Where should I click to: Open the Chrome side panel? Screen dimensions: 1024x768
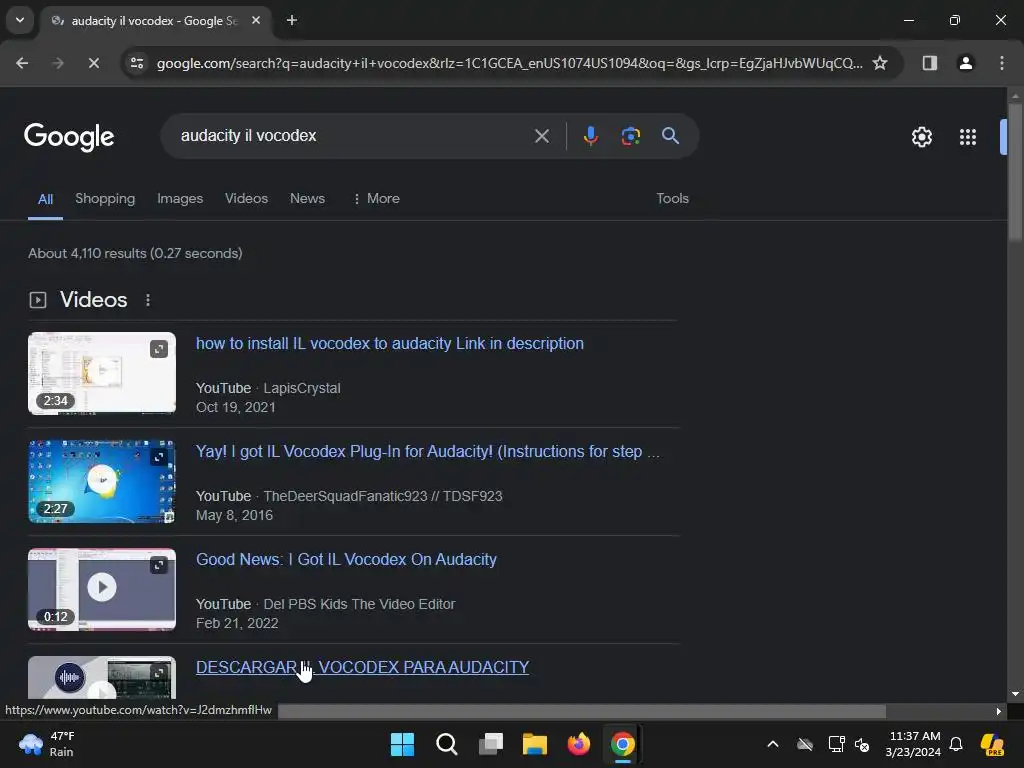point(929,63)
